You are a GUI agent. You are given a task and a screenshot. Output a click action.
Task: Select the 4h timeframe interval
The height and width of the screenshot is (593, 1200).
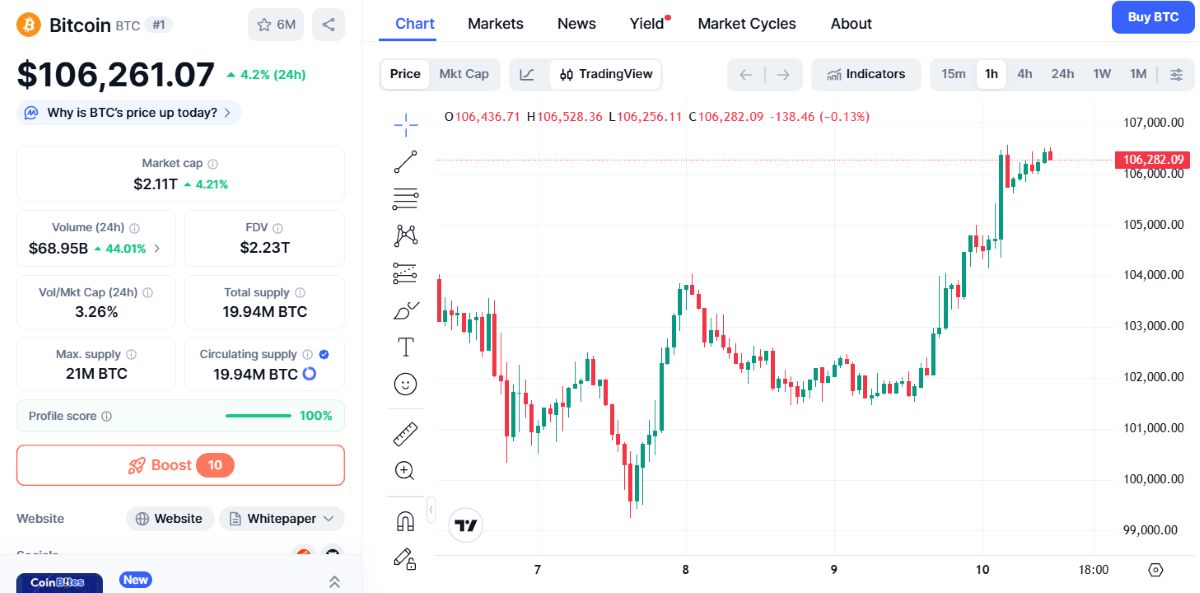(x=1024, y=74)
